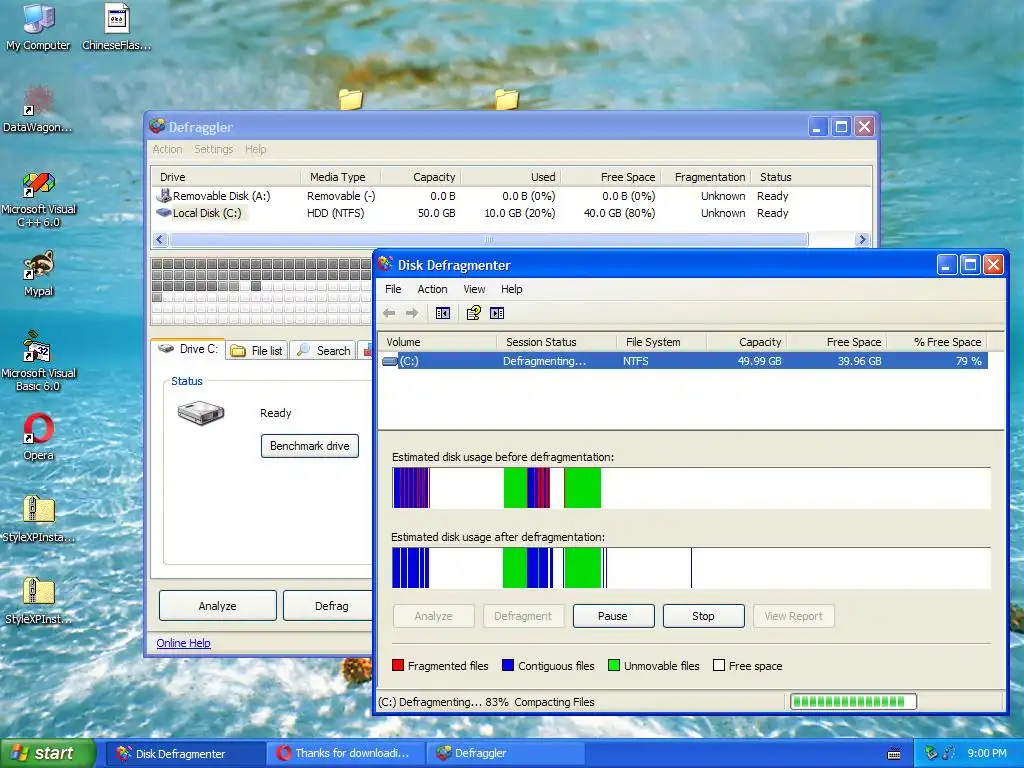Click keyboard icon in system tray
This screenshot has height=768, width=1024.
(x=894, y=754)
